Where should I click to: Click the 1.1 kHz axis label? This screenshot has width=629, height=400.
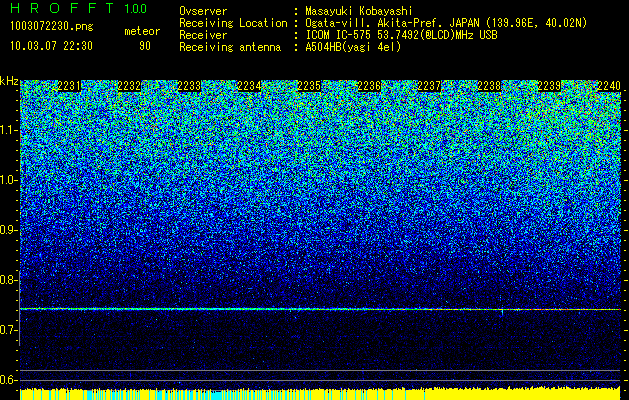8,130
